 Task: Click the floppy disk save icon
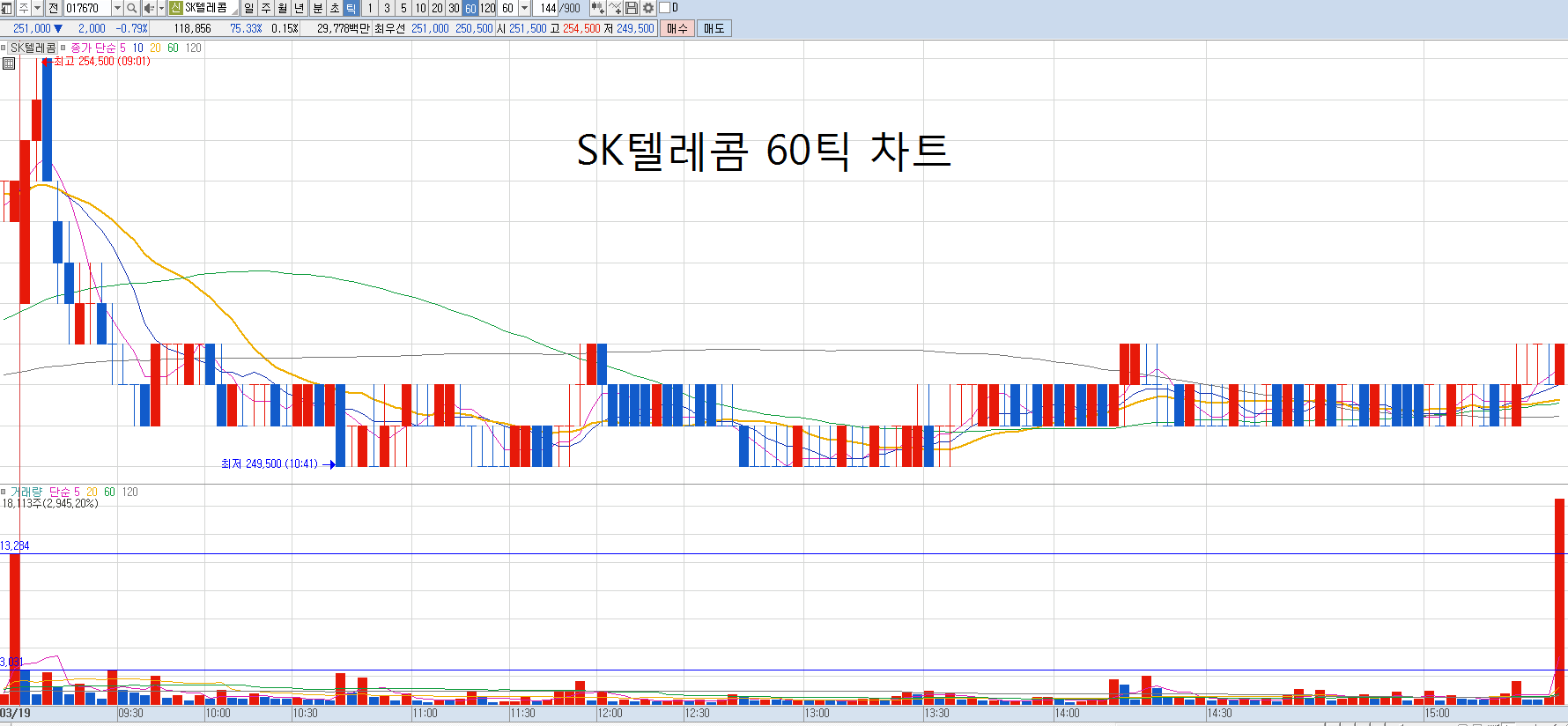coord(632,8)
